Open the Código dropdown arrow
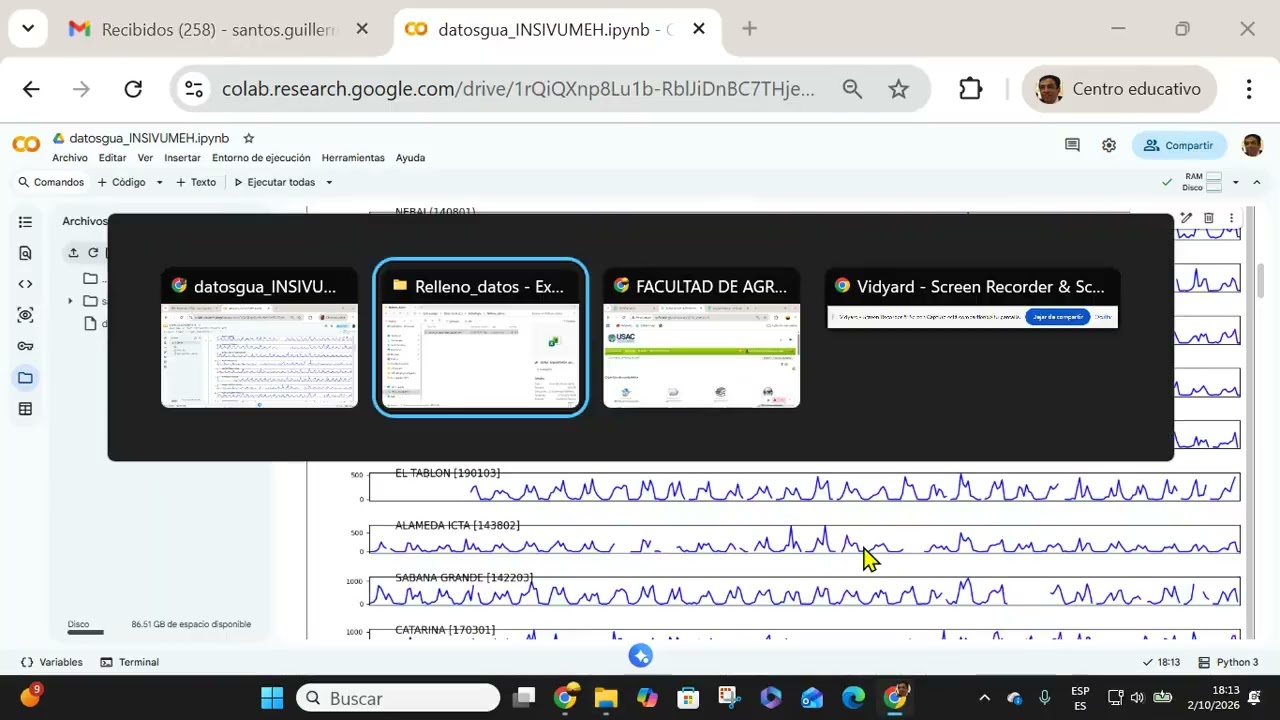This screenshot has width=1280, height=720. click(158, 182)
